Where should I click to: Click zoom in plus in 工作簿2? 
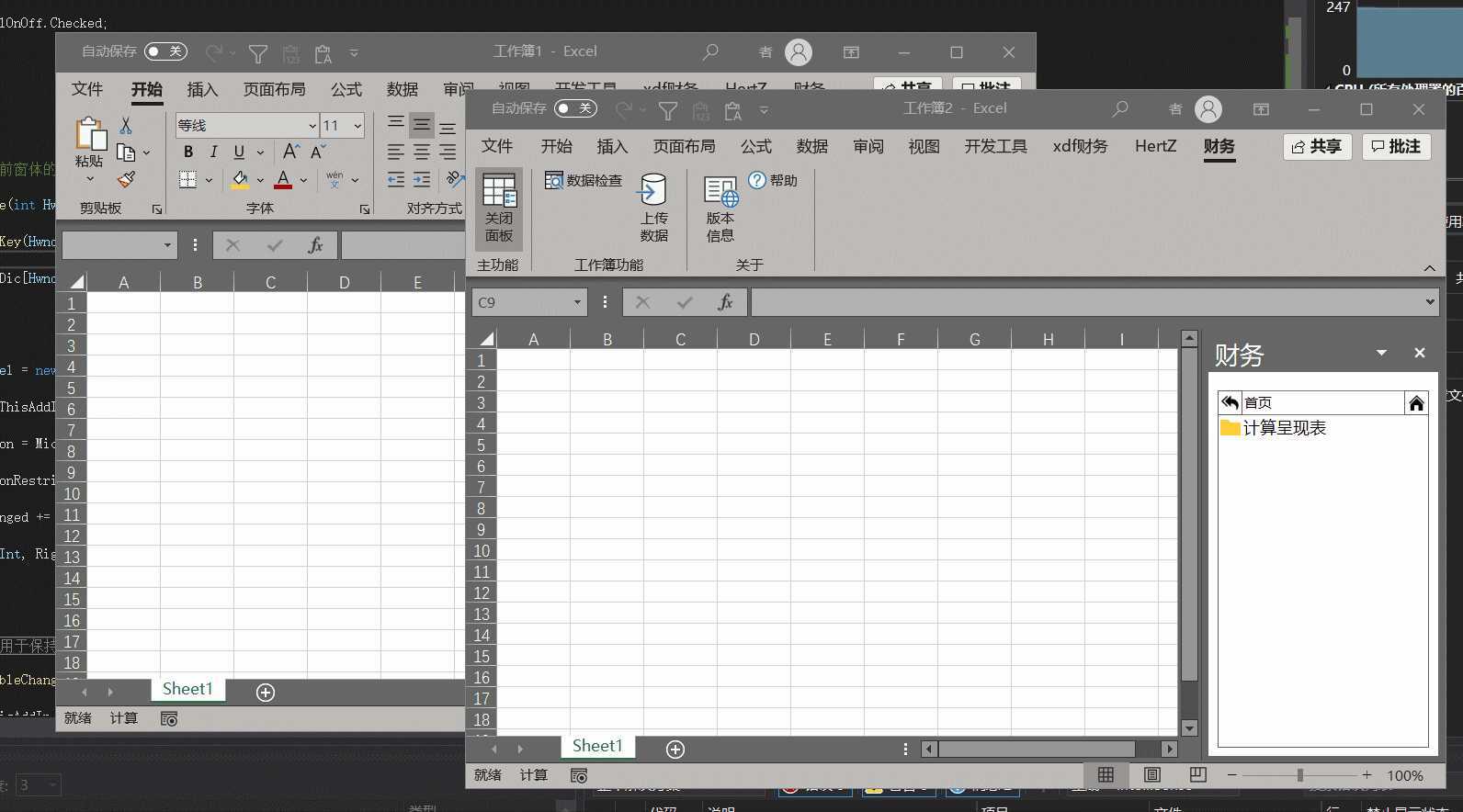(1367, 775)
